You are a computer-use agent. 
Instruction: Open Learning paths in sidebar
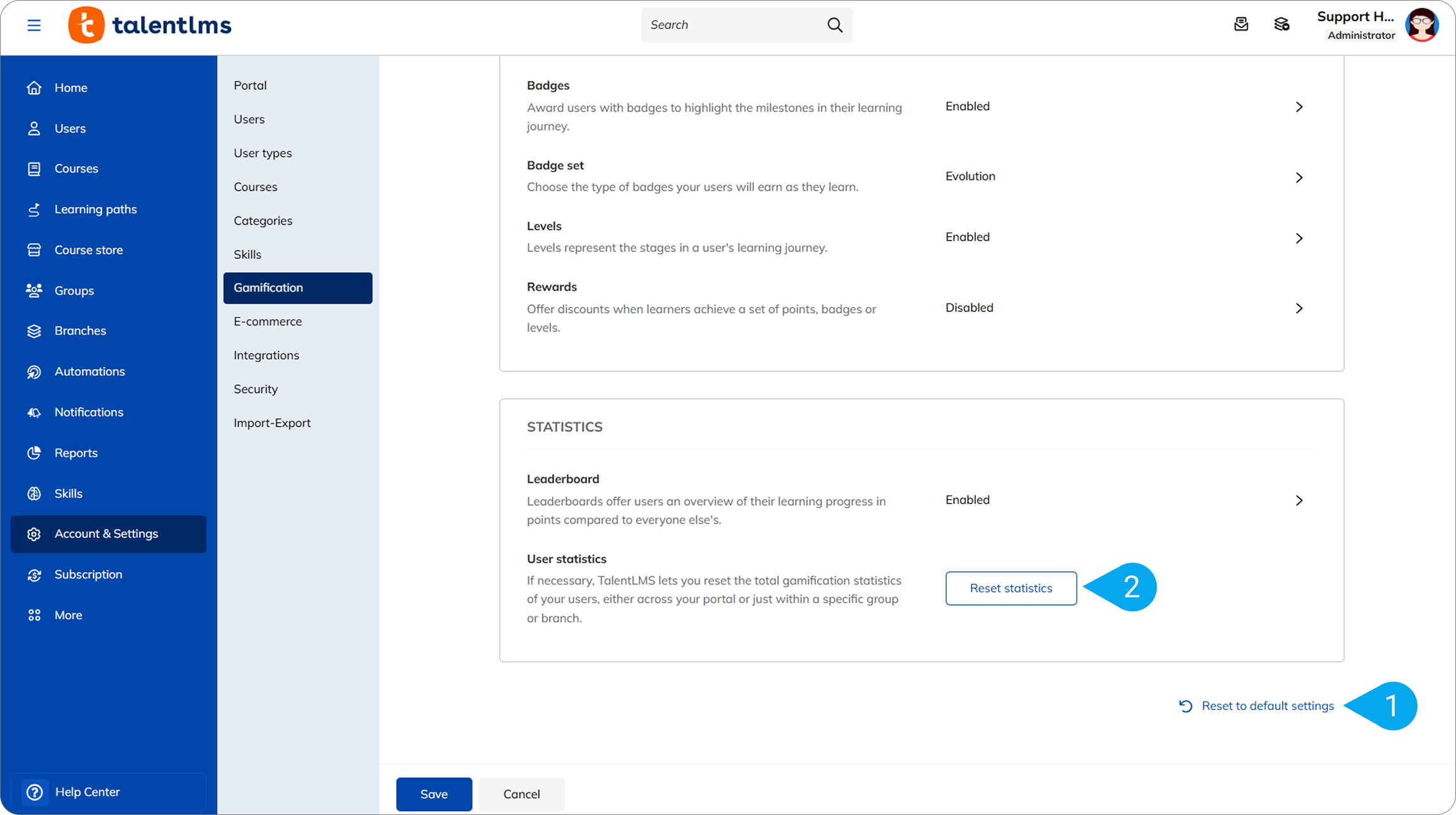point(96,209)
